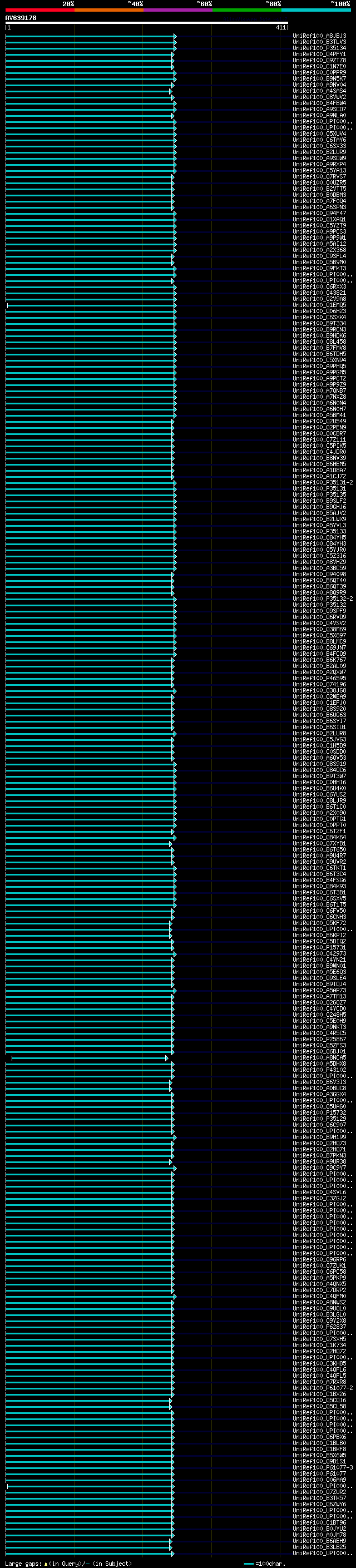Click label UniRef100_Q5XUV4

319,134
